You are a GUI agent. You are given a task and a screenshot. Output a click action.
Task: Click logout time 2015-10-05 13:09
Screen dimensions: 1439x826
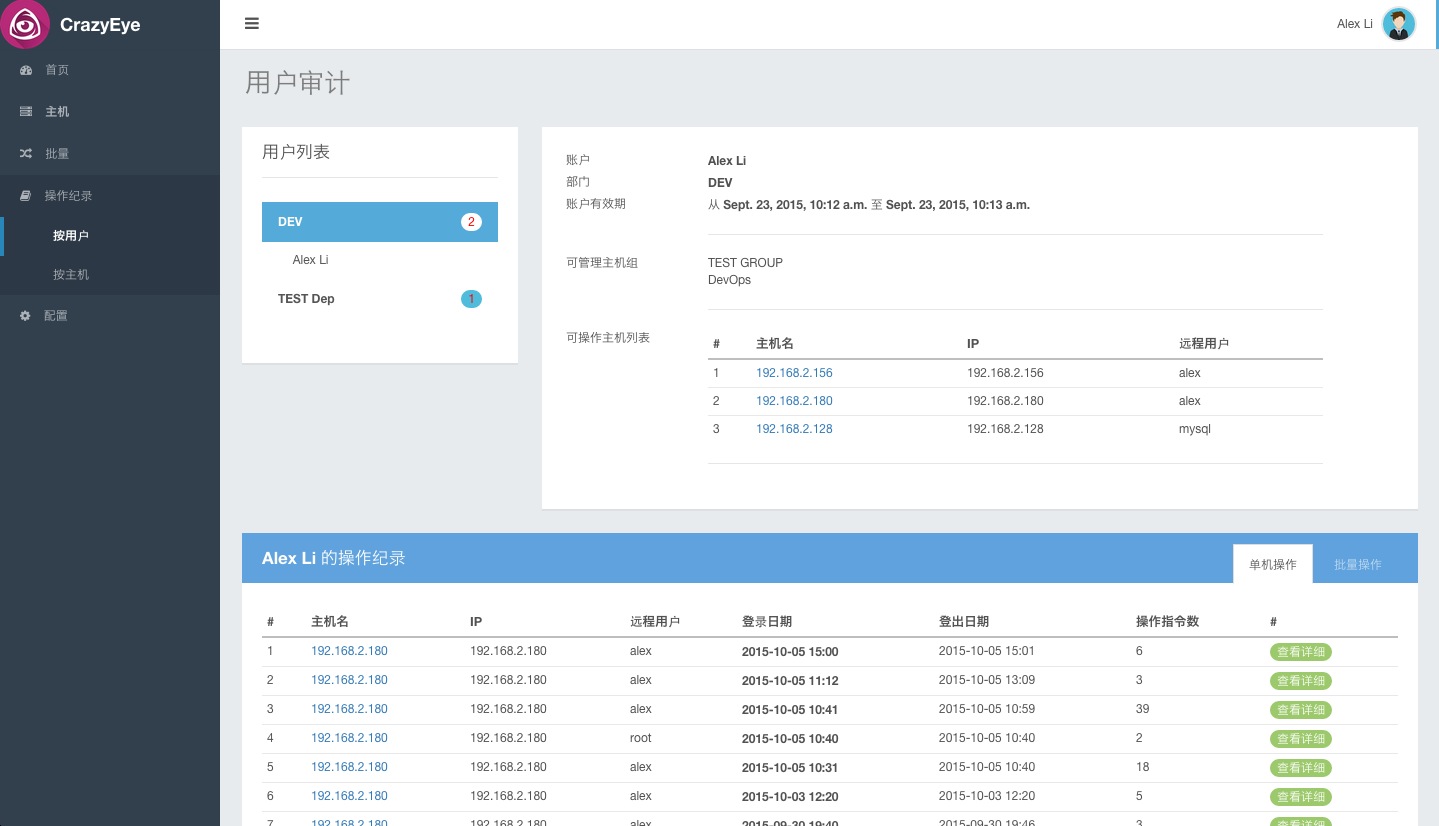coord(987,680)
